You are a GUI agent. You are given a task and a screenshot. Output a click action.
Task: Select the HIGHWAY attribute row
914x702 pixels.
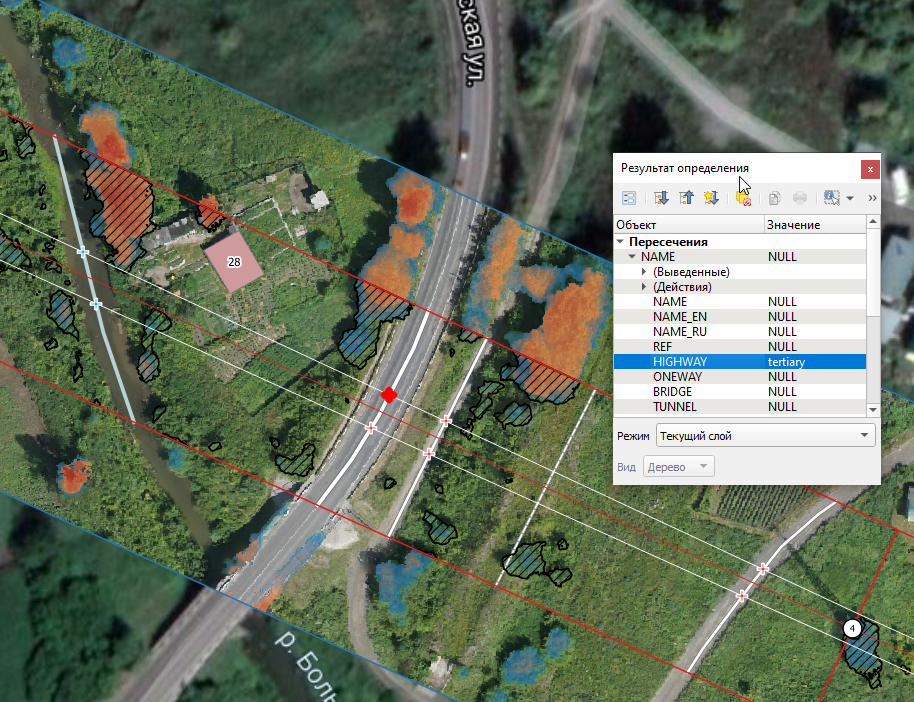690,362
